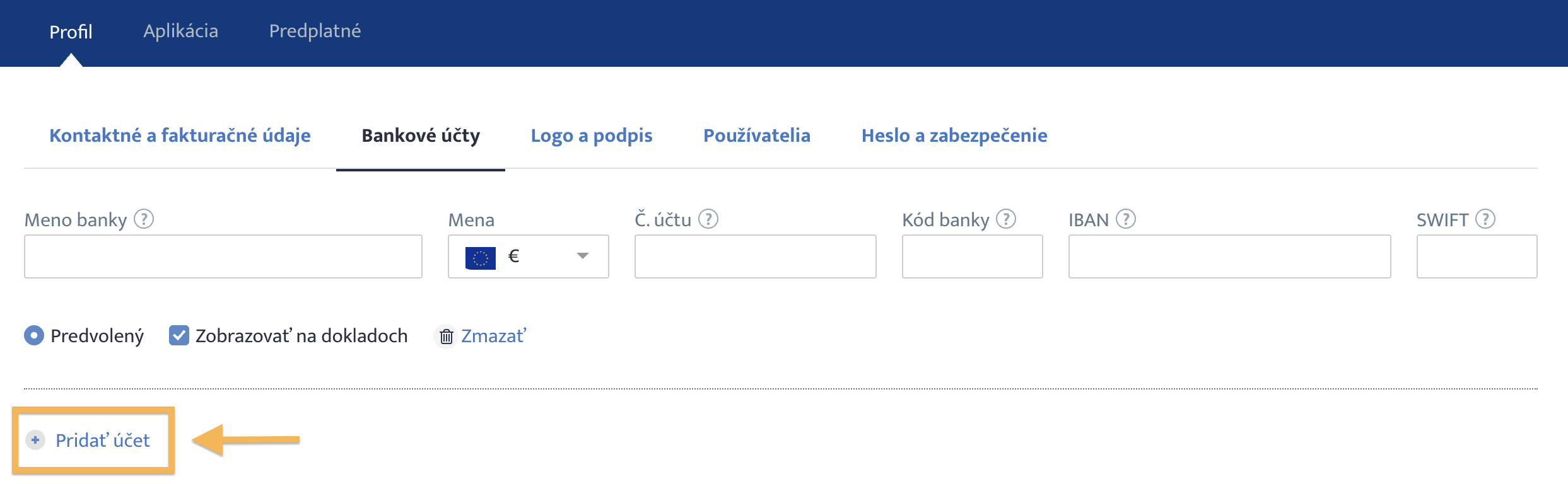Viewport: 1568px width, 484px height.
Task: Click the Zmazať link
Action: [493, 336]
